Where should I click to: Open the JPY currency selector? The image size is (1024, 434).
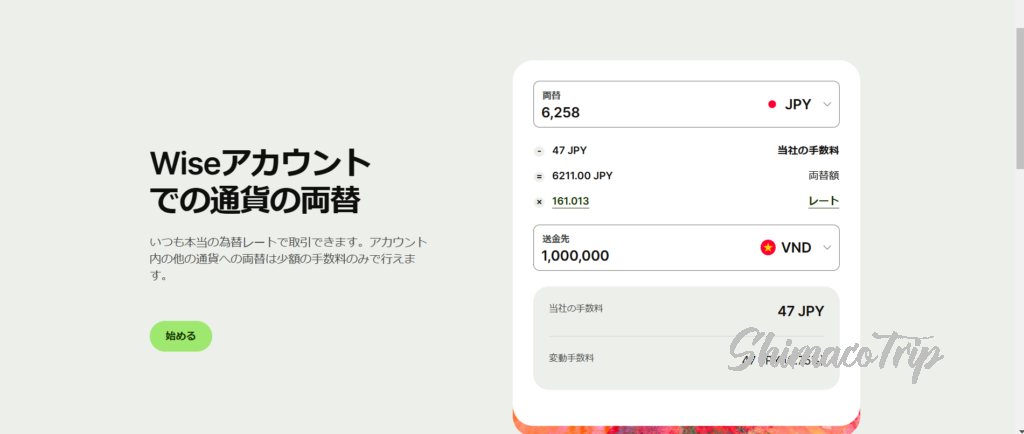pyautogui.click(x=798, y=104)
